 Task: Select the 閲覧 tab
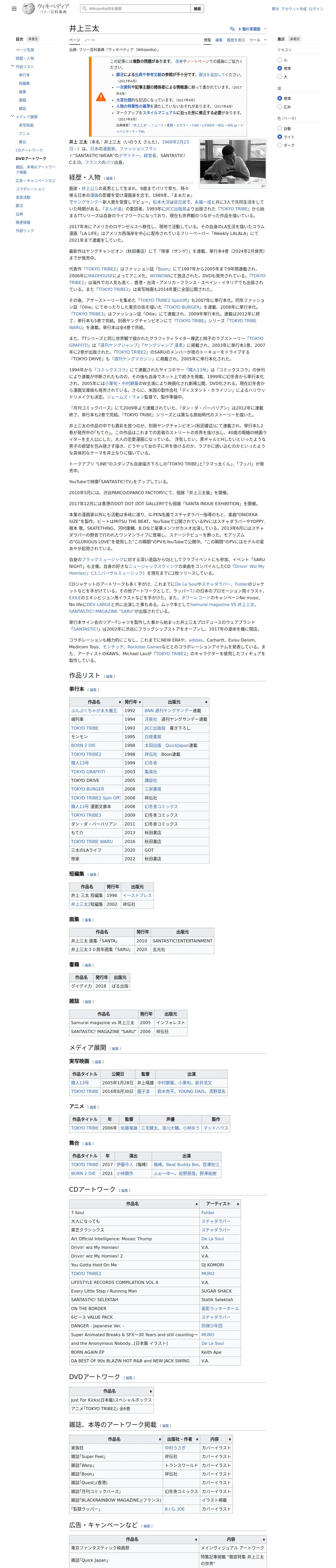207,40
